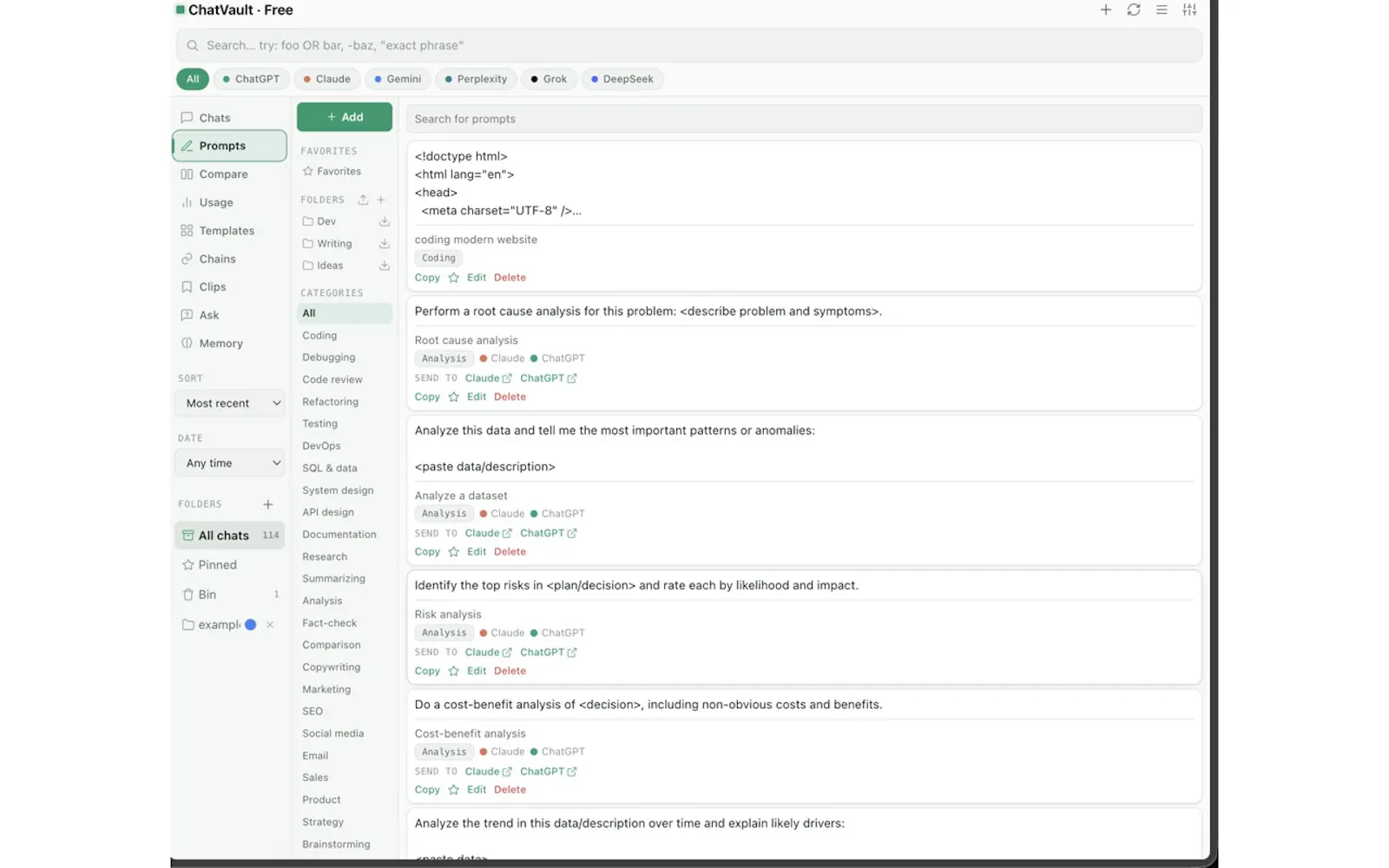Open the Usage section
Image resolution: width=1389 pixels, height=868 pixels.
(x=230, y=202)
